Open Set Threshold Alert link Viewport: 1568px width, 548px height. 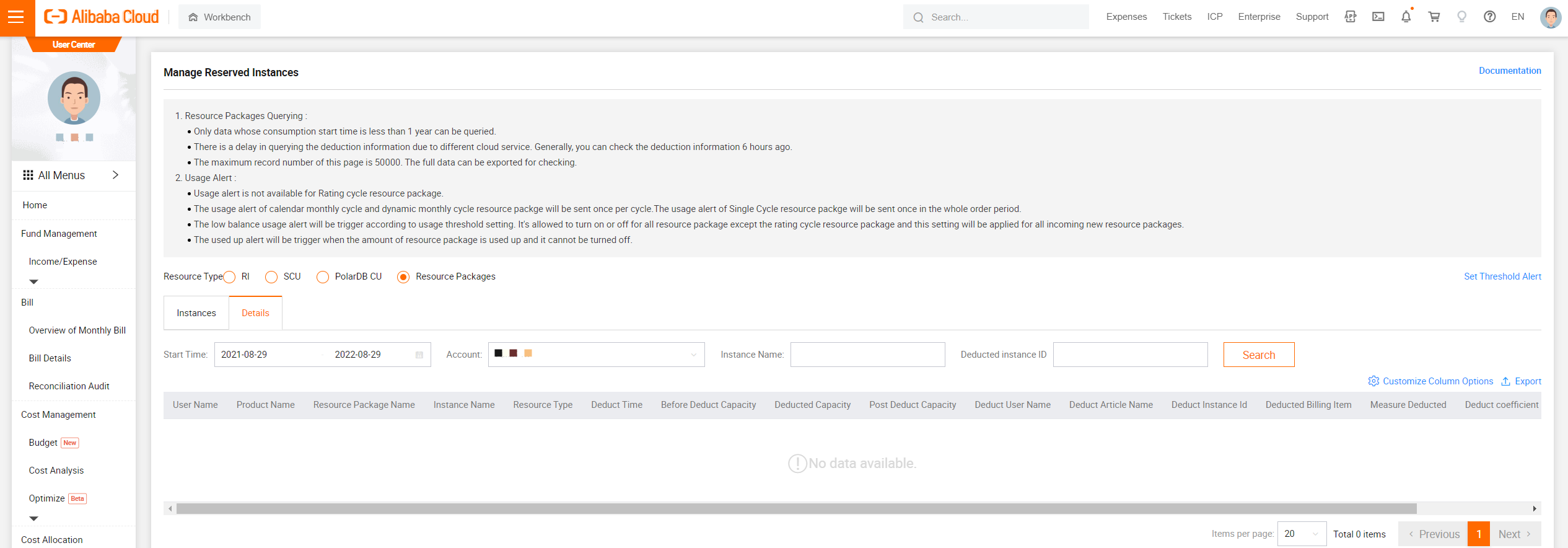click(x=1502, y=276)
